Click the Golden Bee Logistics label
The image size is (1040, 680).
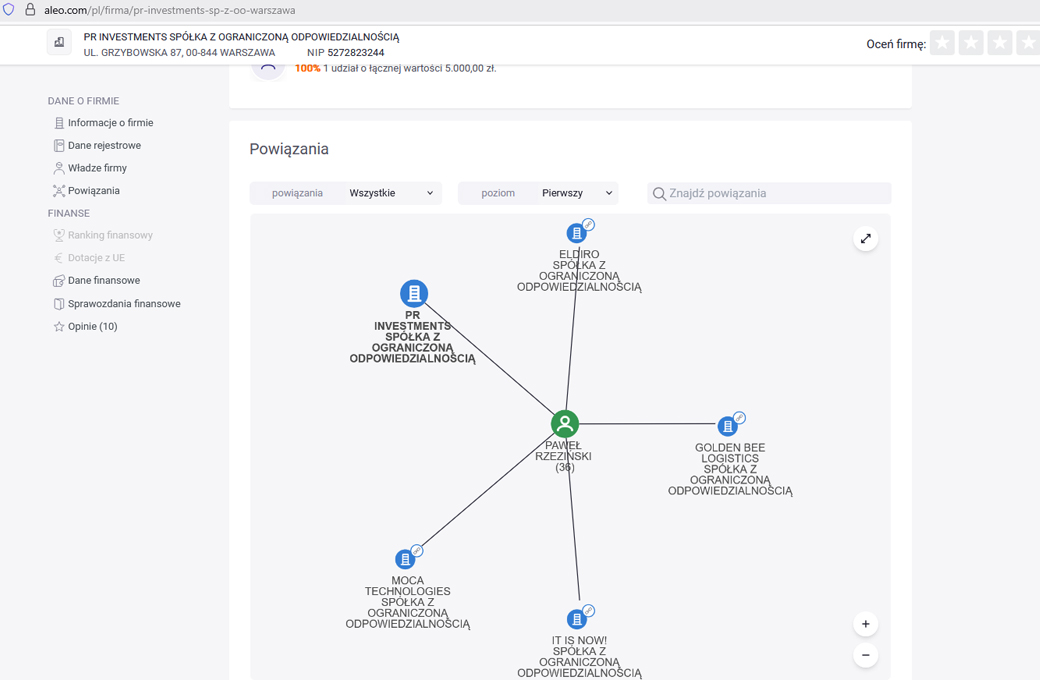click(x=730, y=469)
